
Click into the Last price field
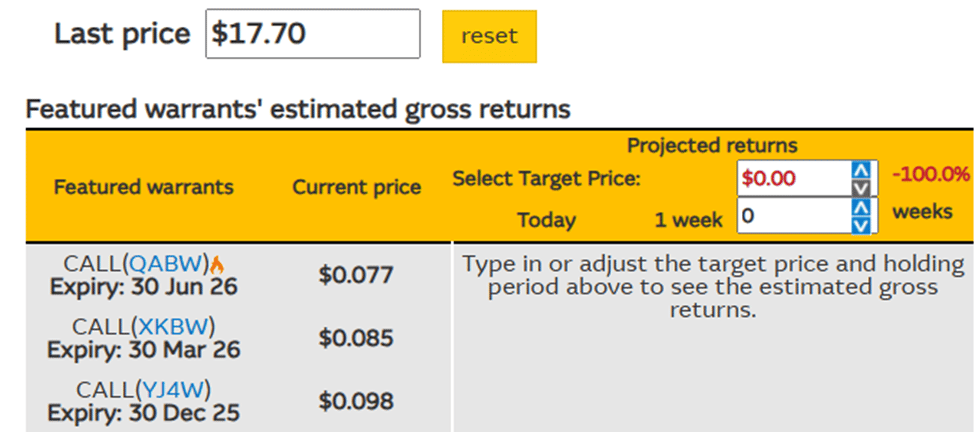pyautogui.click(x=312, y=34)
